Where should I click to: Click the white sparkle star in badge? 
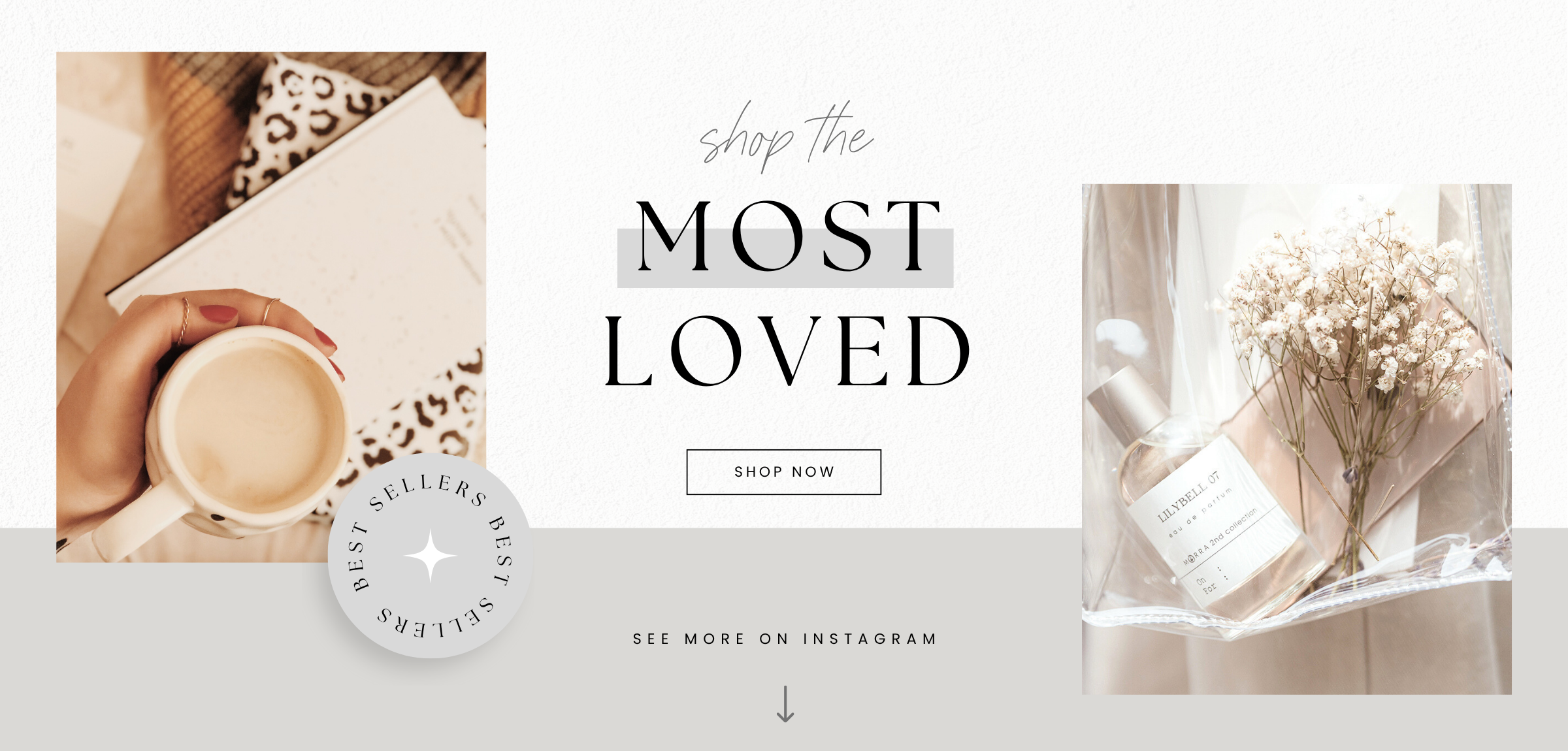pyautogui.click(x=430, y=556)
